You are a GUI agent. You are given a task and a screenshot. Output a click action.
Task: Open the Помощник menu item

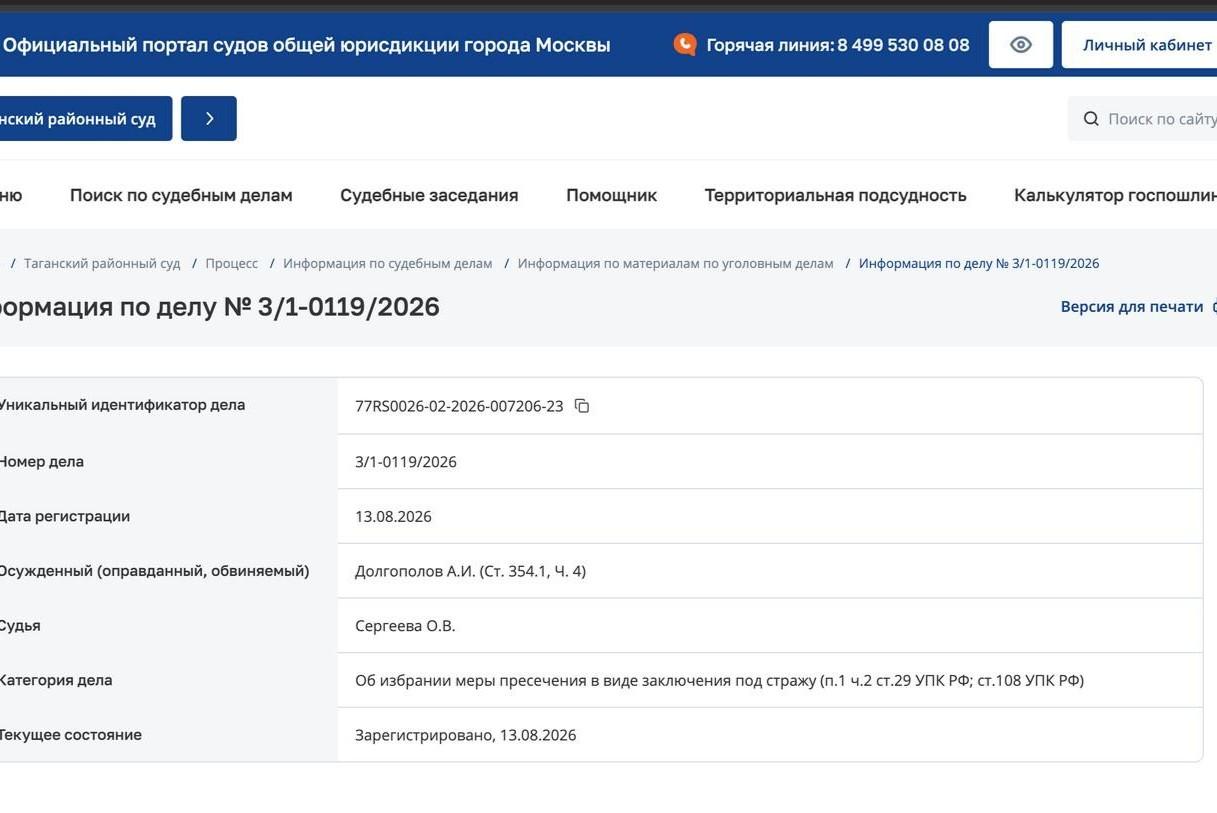point(612,195)
